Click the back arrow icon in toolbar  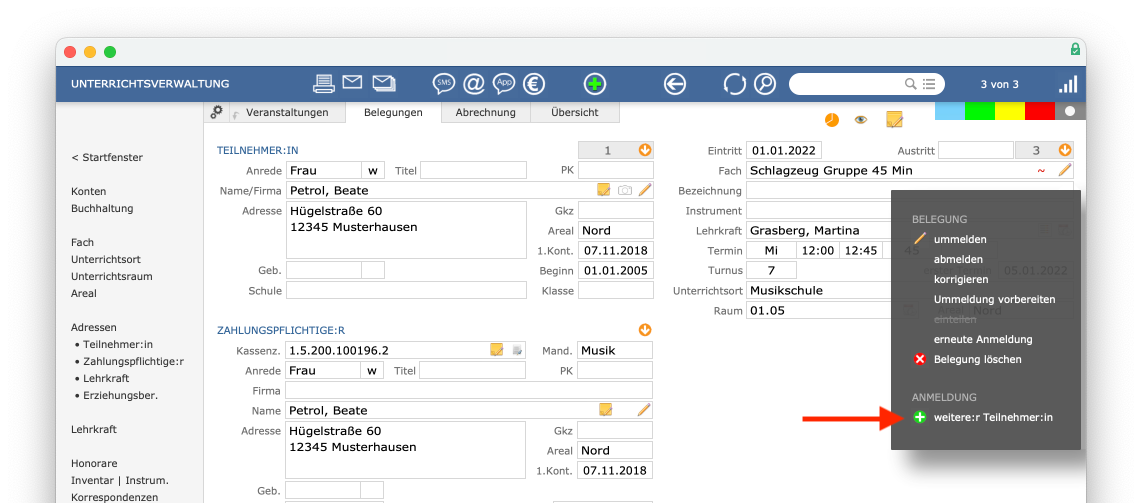point(675,84)
